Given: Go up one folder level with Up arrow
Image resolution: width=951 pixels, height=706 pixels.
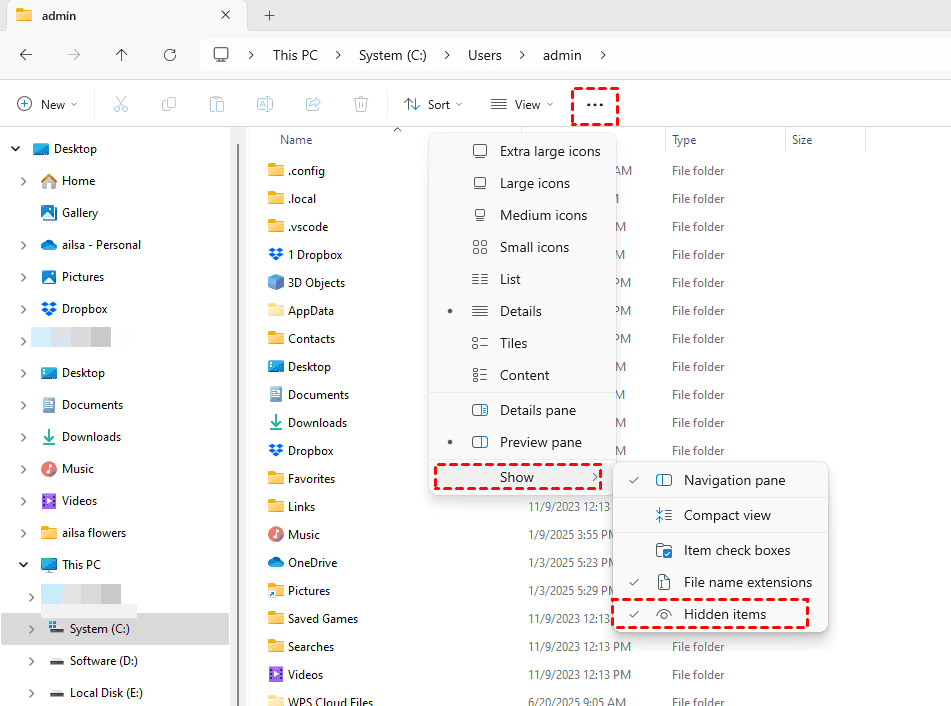Looking at the screenshot, I should [122, 55].
